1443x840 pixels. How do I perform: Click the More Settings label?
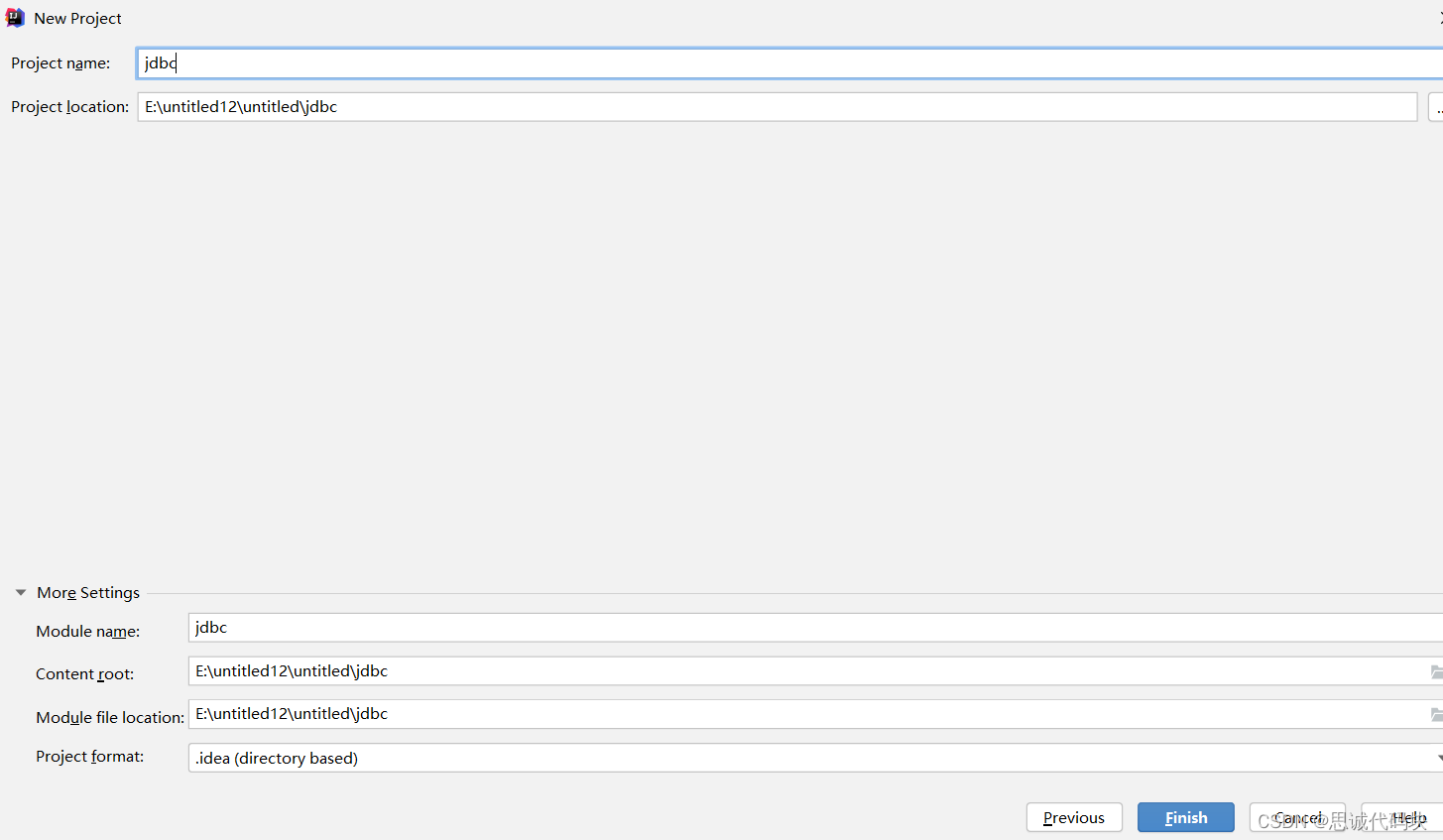point(88,593)
